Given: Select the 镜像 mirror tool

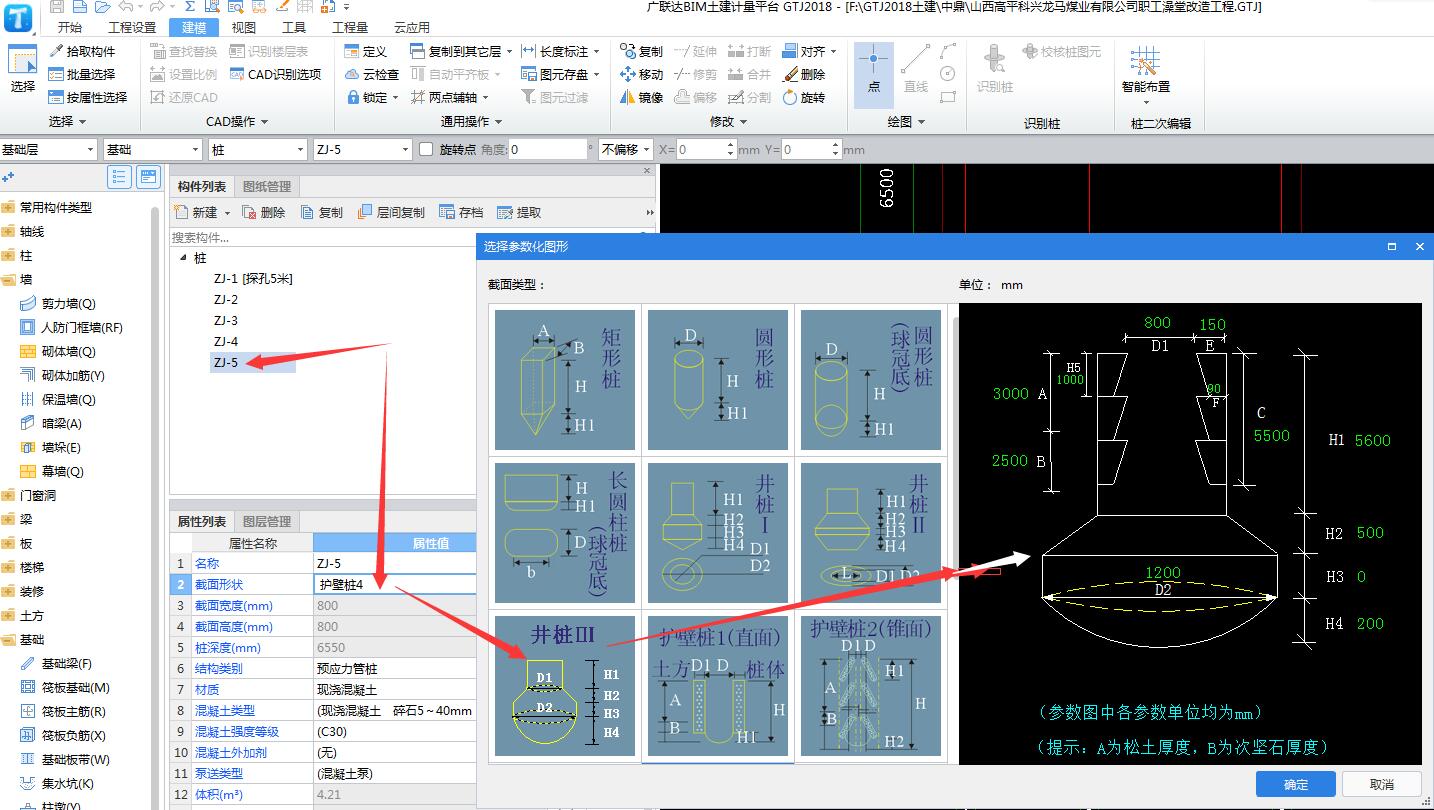Looking at the screenshot, I should click(x=641, y=97).
